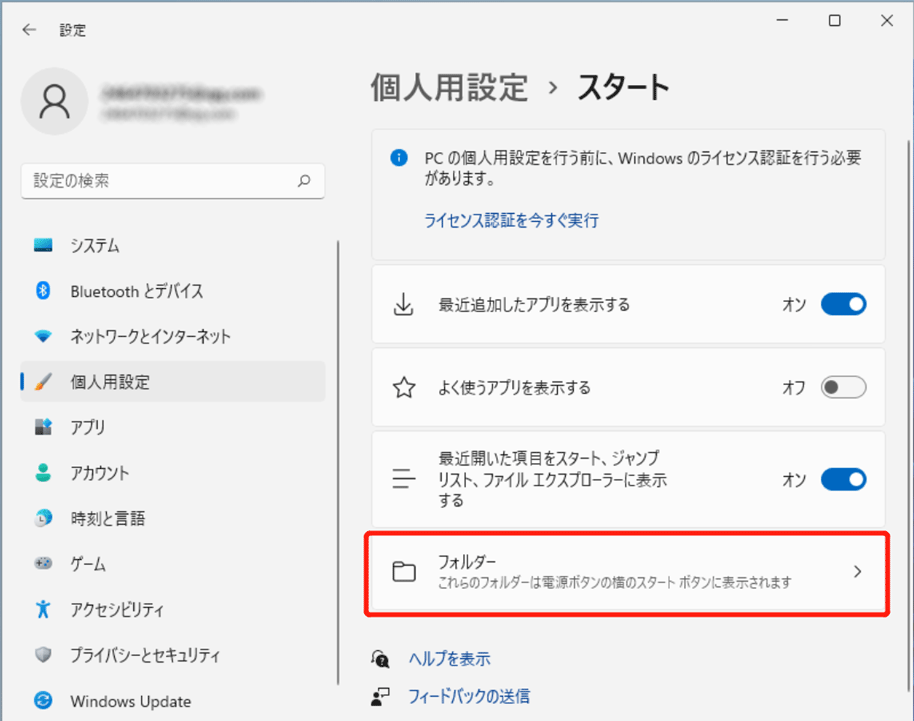Minimize the Settings window
Screen dimensions: 914x721
[x=782, y=21]
